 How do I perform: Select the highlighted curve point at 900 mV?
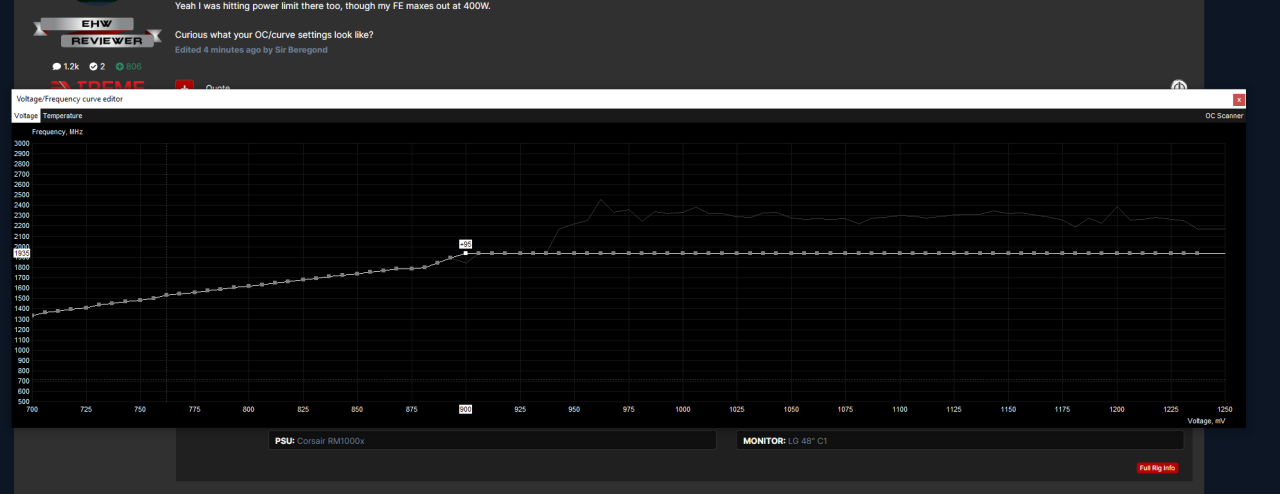tap(466, 253)
